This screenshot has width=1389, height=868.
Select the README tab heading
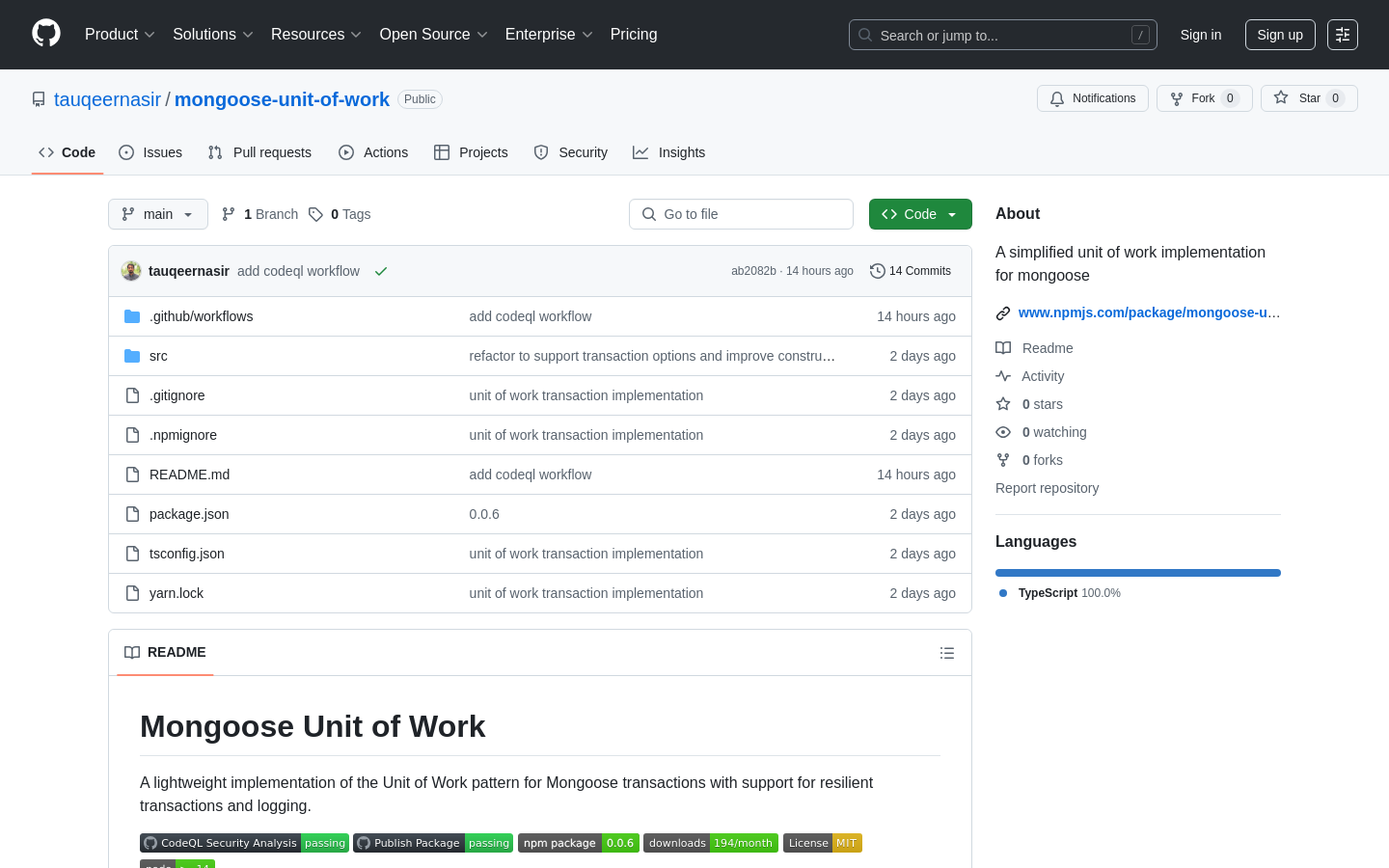[165, 652]
